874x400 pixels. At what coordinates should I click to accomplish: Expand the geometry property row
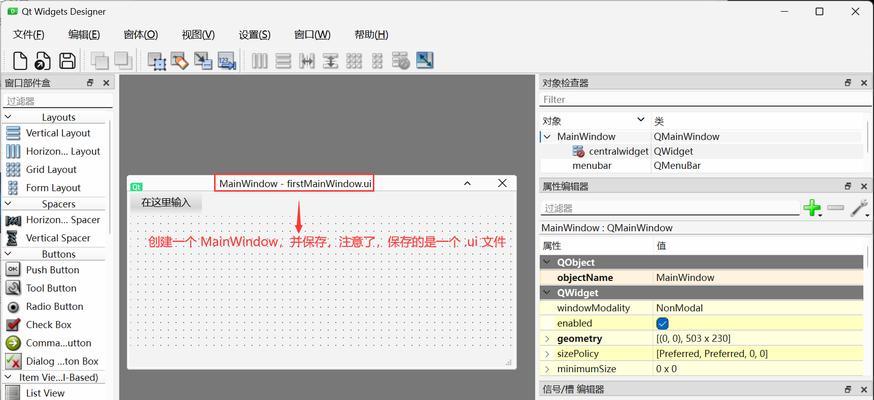547,339
